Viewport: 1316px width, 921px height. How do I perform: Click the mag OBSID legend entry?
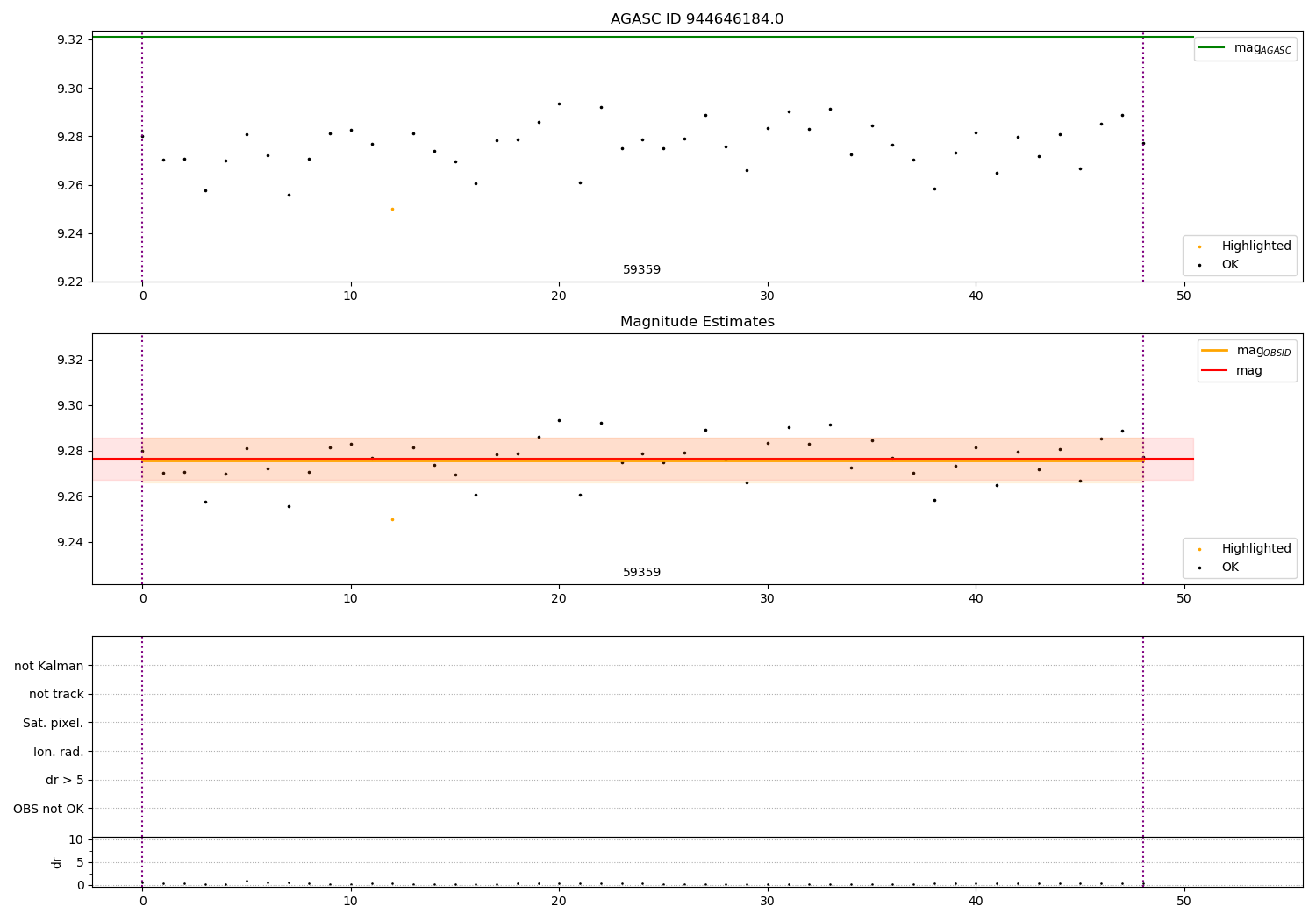coord(1246,351)
